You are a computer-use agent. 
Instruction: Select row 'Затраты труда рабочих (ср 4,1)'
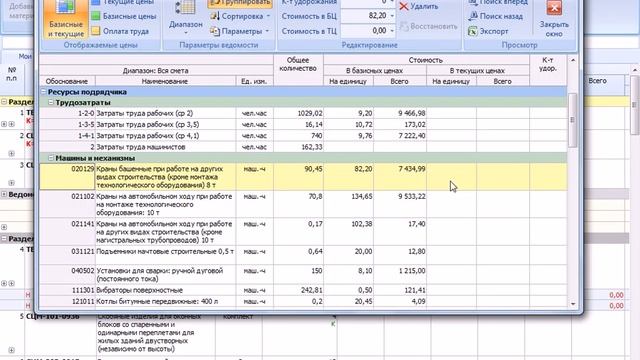click(303, 136)
